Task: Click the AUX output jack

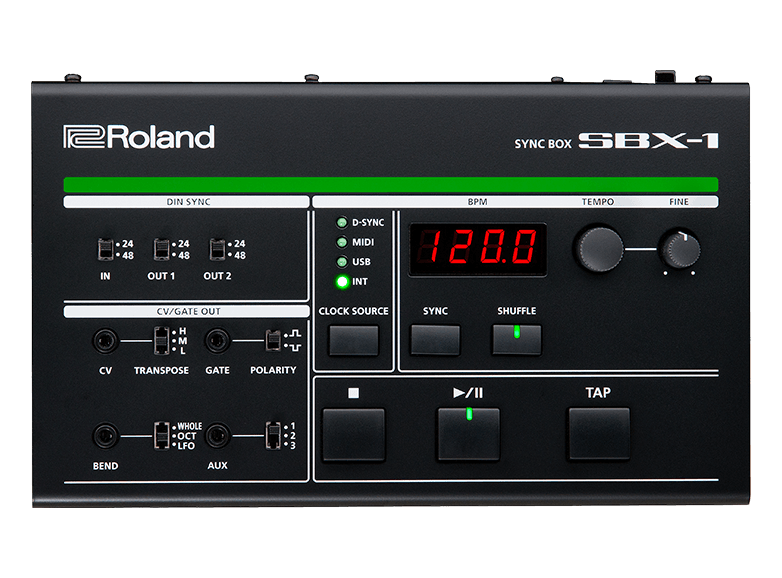Action: (217, 436)
